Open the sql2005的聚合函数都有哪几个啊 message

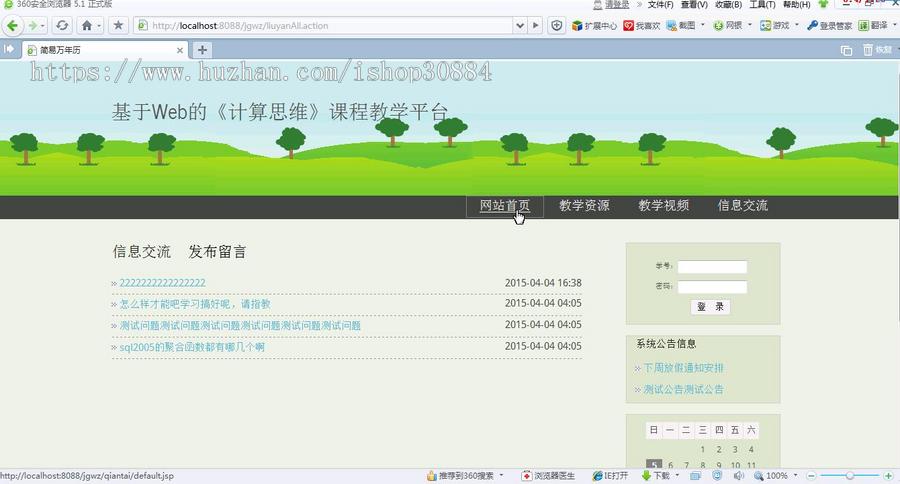[192, 348]
